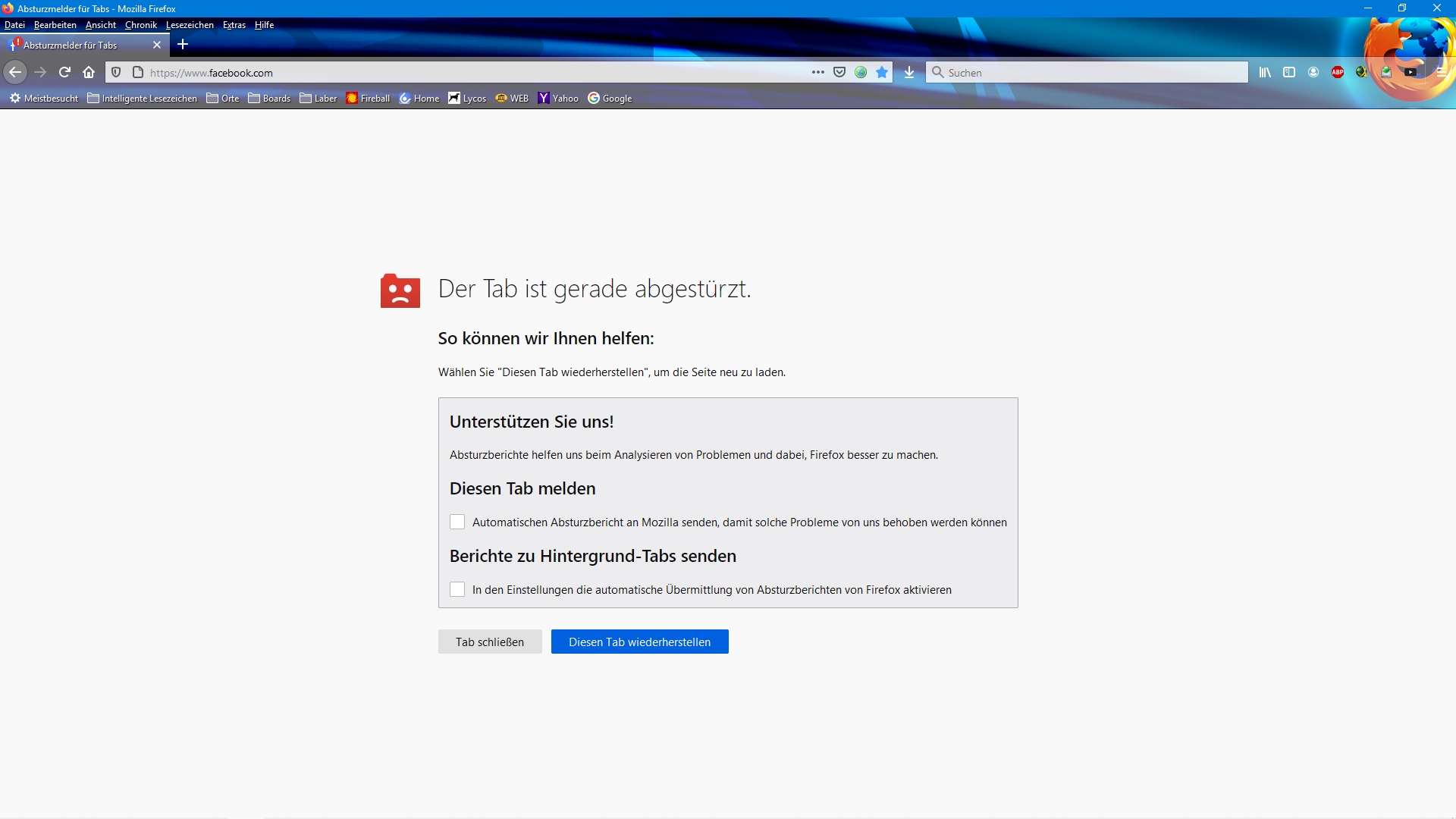Enable automatic crash report to Mozilla
Screen dimensions: 1456x819
pos(457,522)
